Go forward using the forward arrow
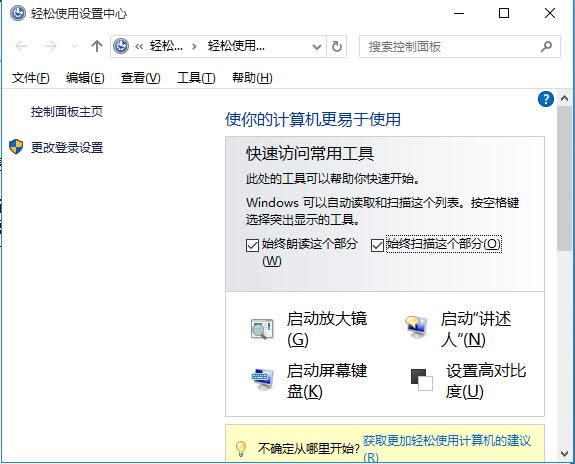 click(50, 46)
